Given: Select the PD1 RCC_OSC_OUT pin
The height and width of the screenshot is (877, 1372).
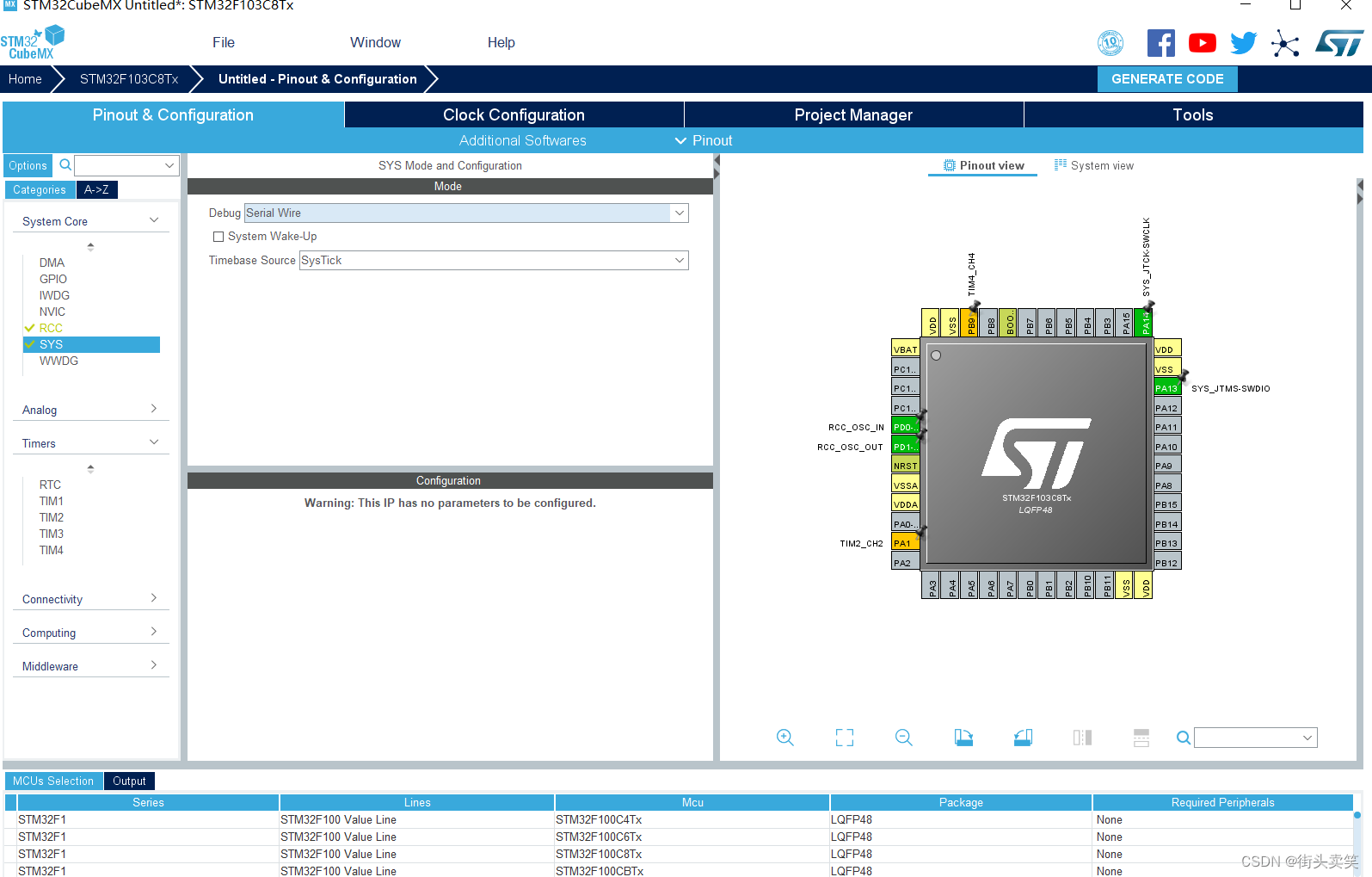Looking at the screenshot, I should point(906,447).
